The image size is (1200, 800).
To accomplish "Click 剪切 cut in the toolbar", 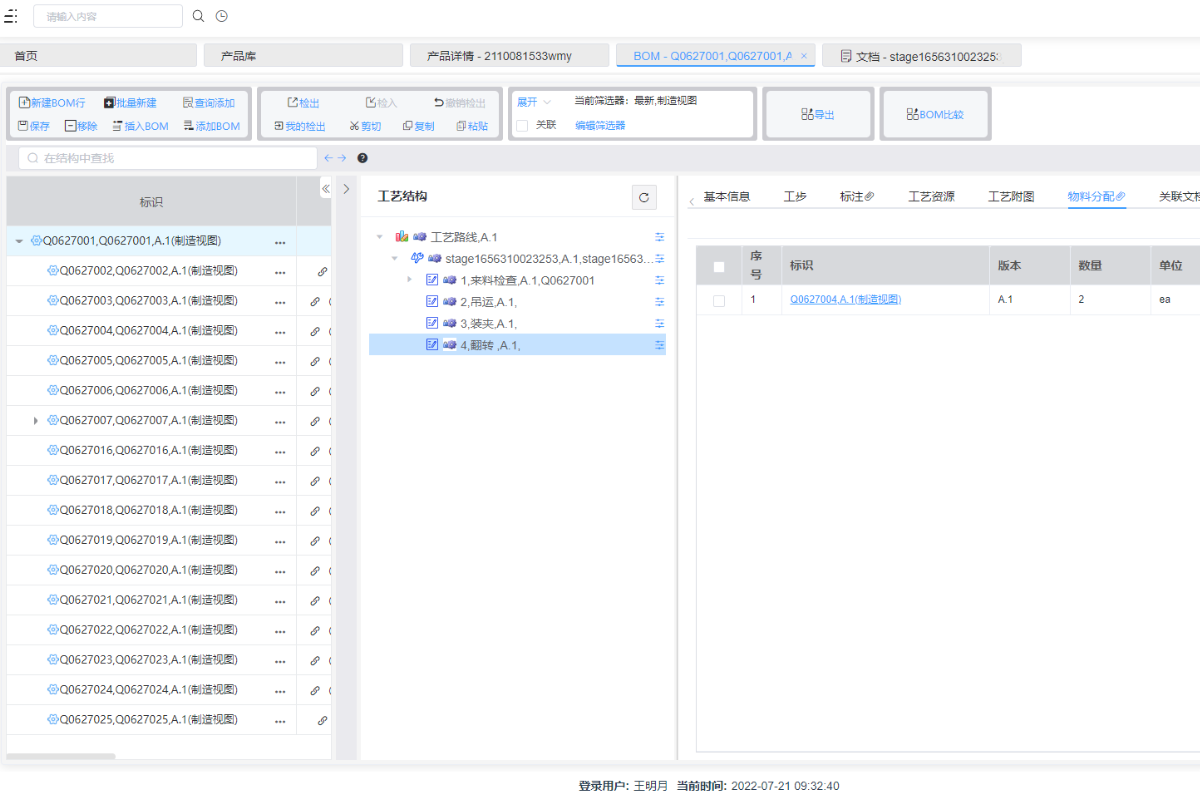I will 365,126.
